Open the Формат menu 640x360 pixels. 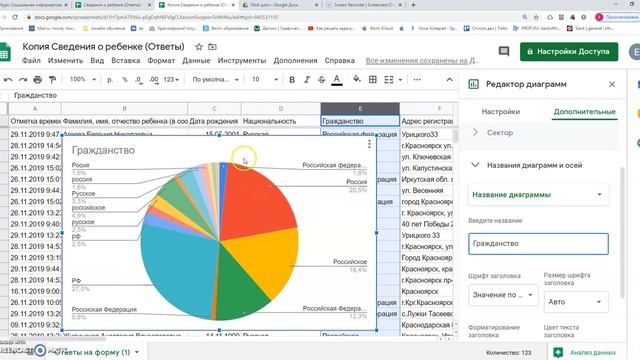161,60
